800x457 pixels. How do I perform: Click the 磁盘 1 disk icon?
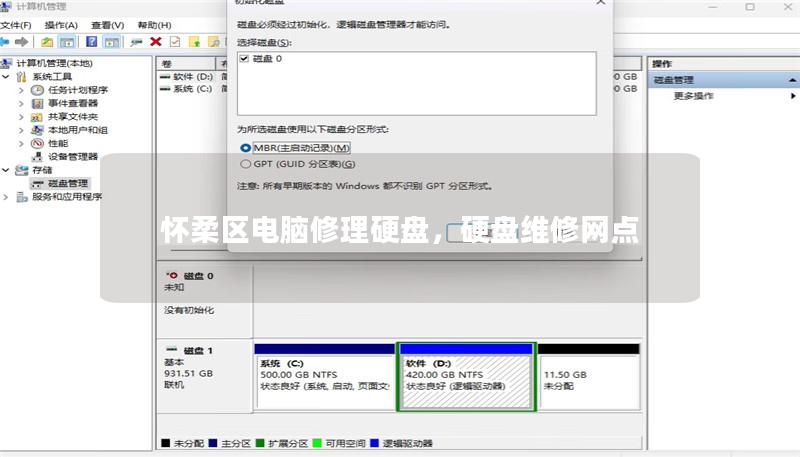click(172, 350)
